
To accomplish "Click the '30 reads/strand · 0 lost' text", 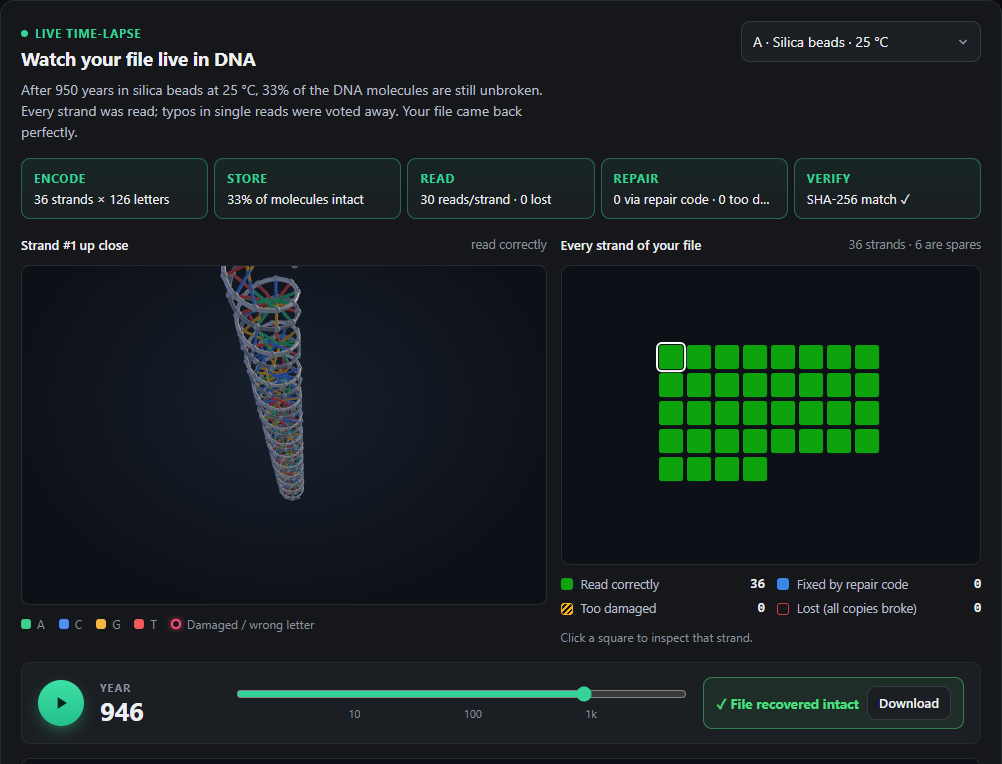I will pos(486,199).
